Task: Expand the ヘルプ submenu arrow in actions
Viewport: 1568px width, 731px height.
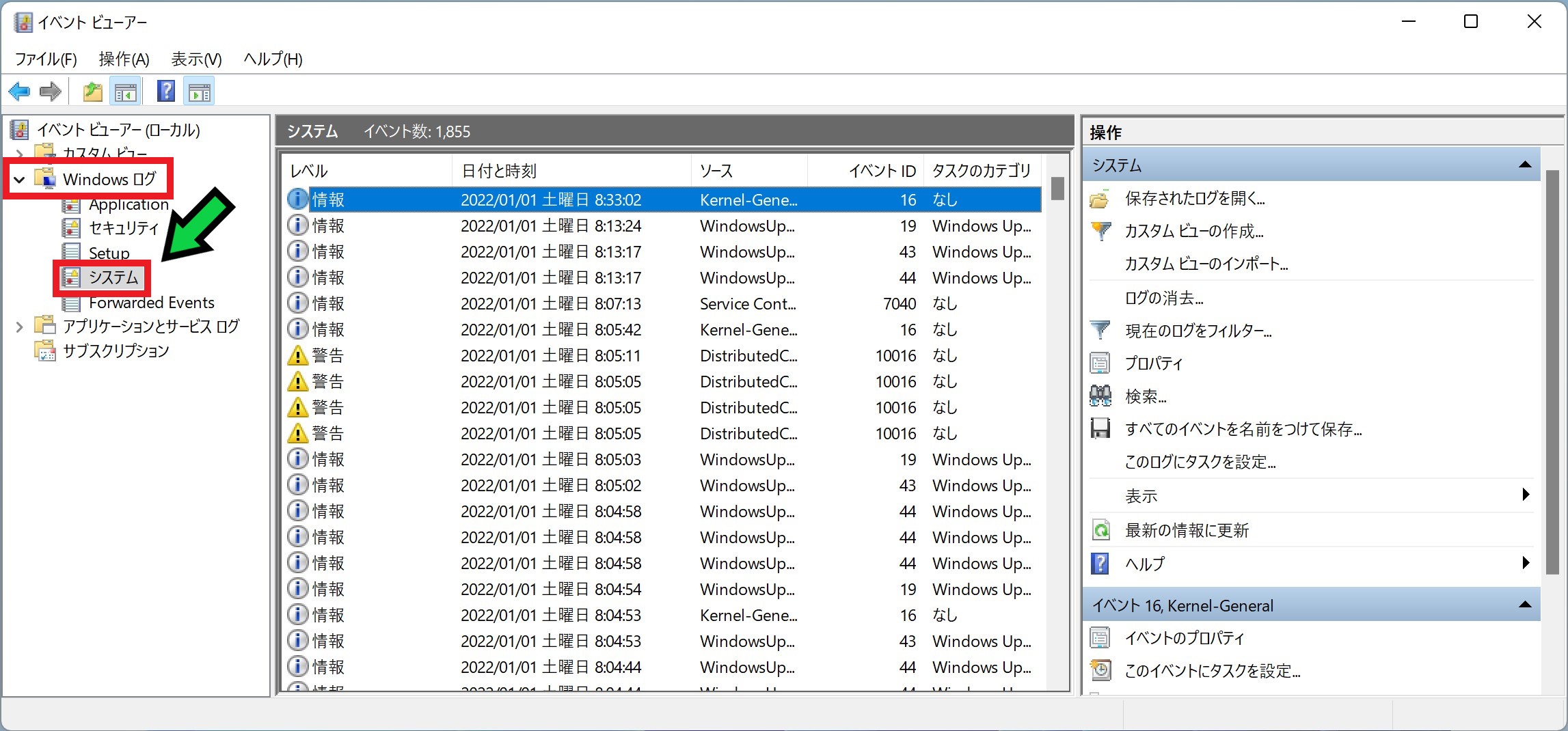Action: (x=1526, y=563)
